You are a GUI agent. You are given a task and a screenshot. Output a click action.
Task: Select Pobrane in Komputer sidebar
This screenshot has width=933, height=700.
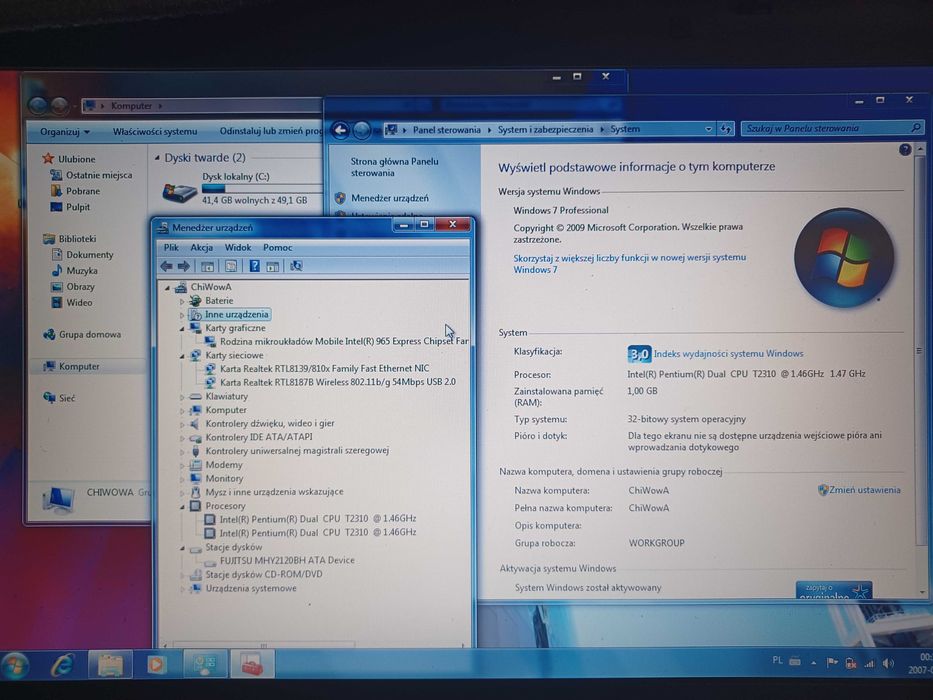click(x=83, y=191)
